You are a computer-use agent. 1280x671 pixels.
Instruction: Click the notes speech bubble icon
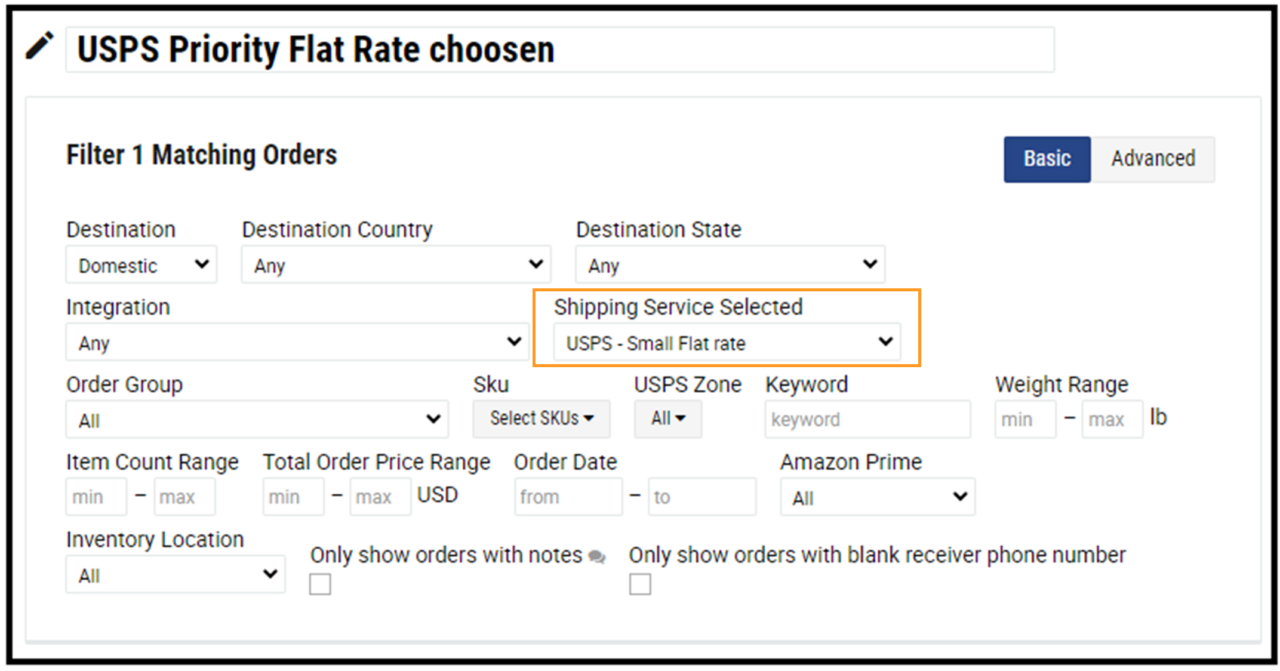[597, 556]
